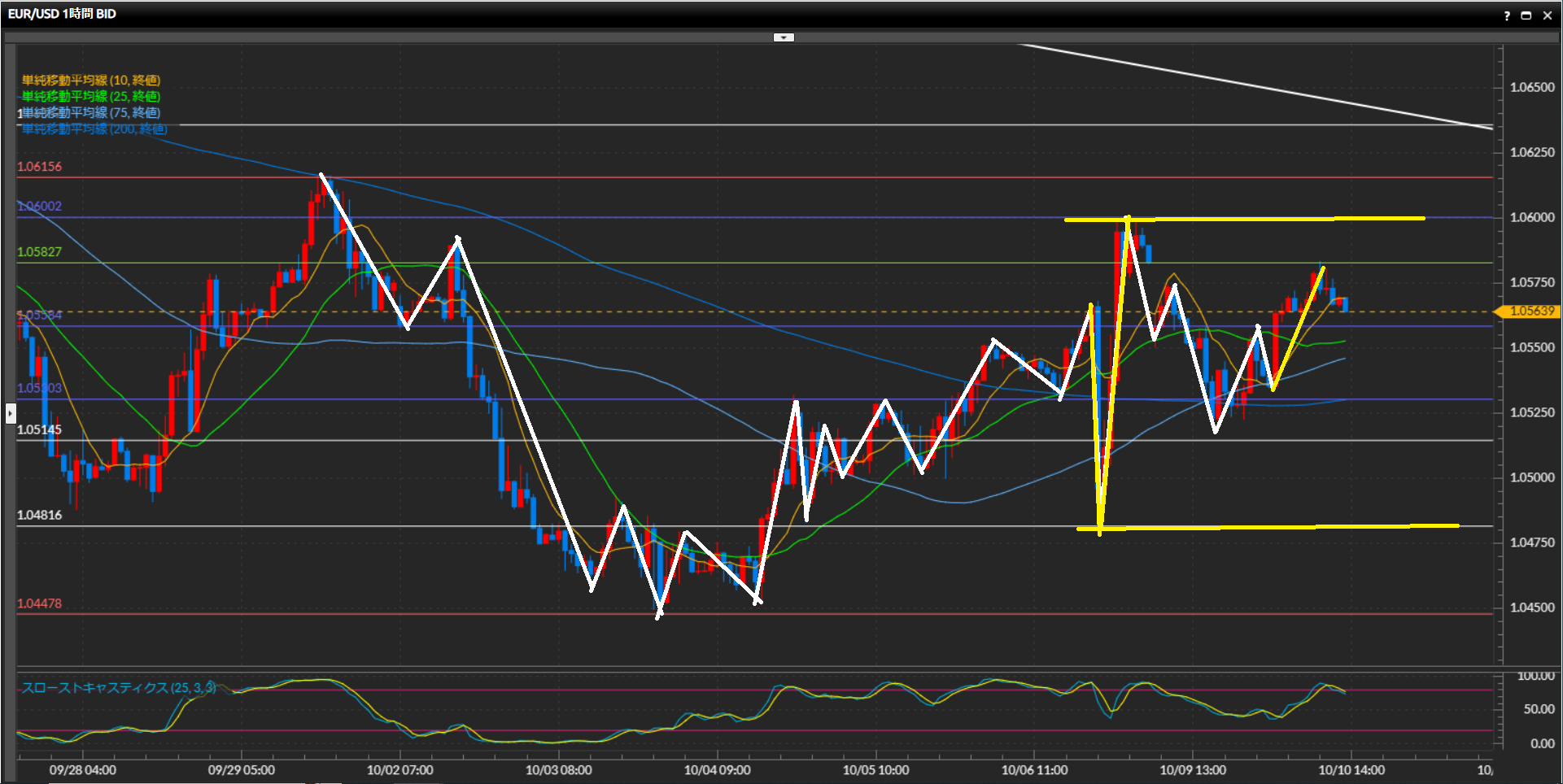Select the red 1.04478 support line label
Screen dimensions: 1563x784
(39, 603)
